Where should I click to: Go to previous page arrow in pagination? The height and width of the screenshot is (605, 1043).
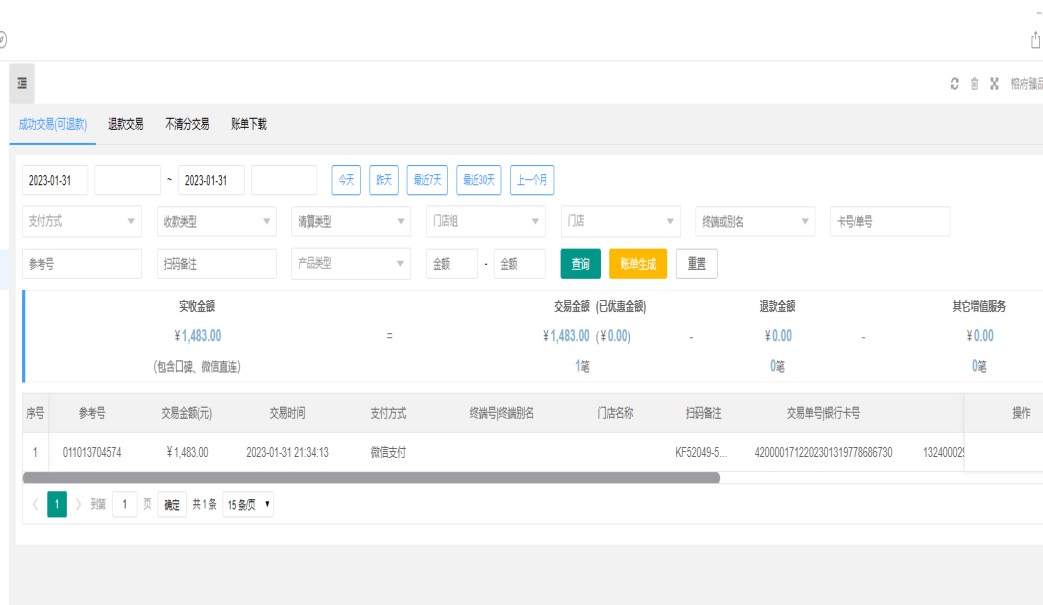(36, 505)
